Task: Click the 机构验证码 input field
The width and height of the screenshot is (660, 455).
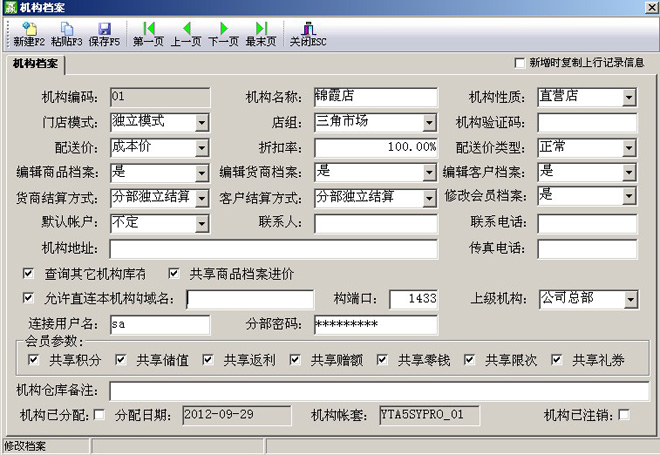Action: pos(587,122)
